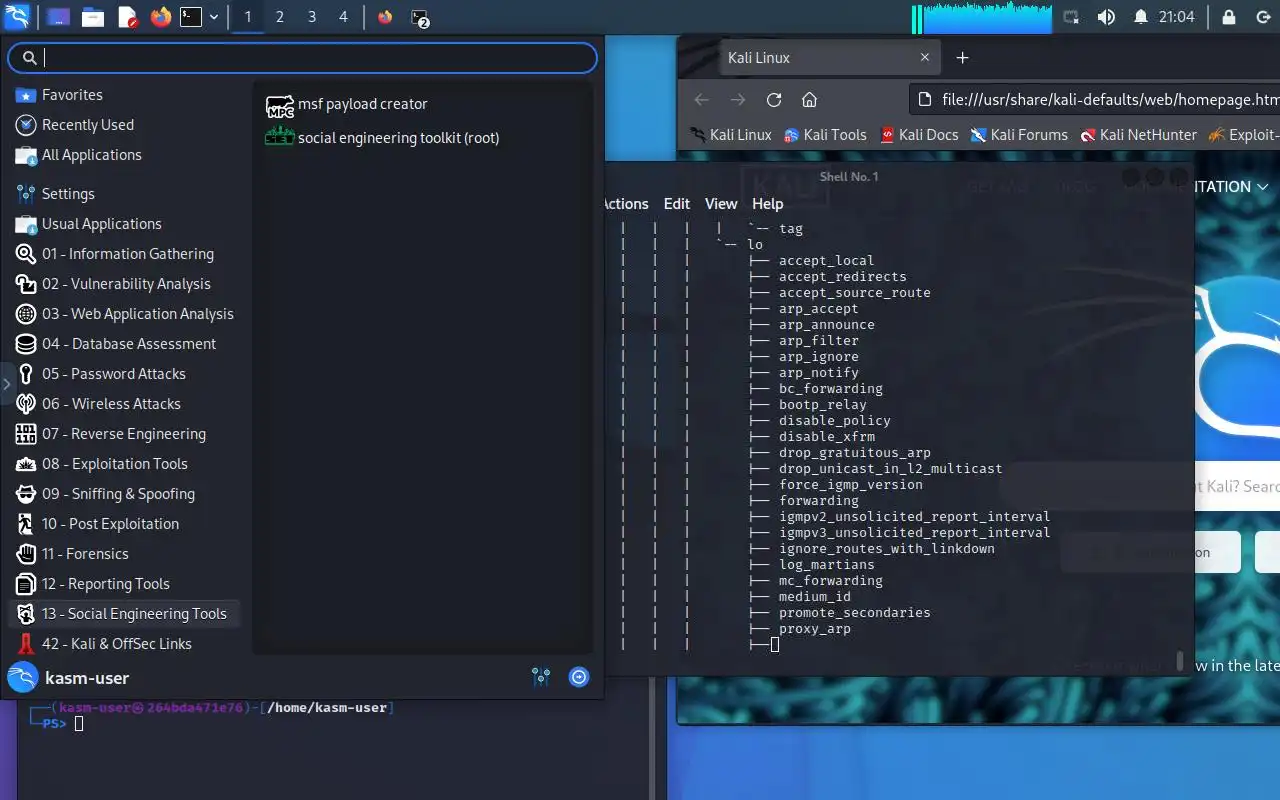The height and width of the screenshot is (800, 1280).
Task: Launch the text editor from the taskbar
Action: pos(127,17)
